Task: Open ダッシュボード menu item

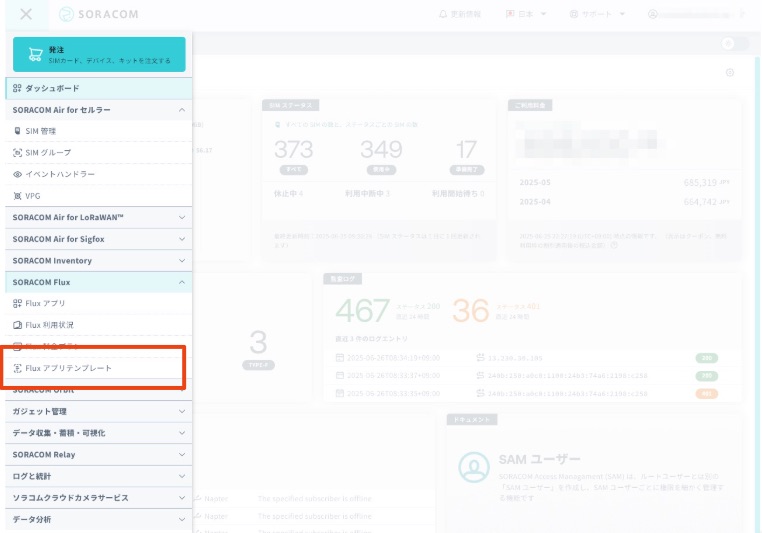Action: pyautogui.click(x=99, y=88)
